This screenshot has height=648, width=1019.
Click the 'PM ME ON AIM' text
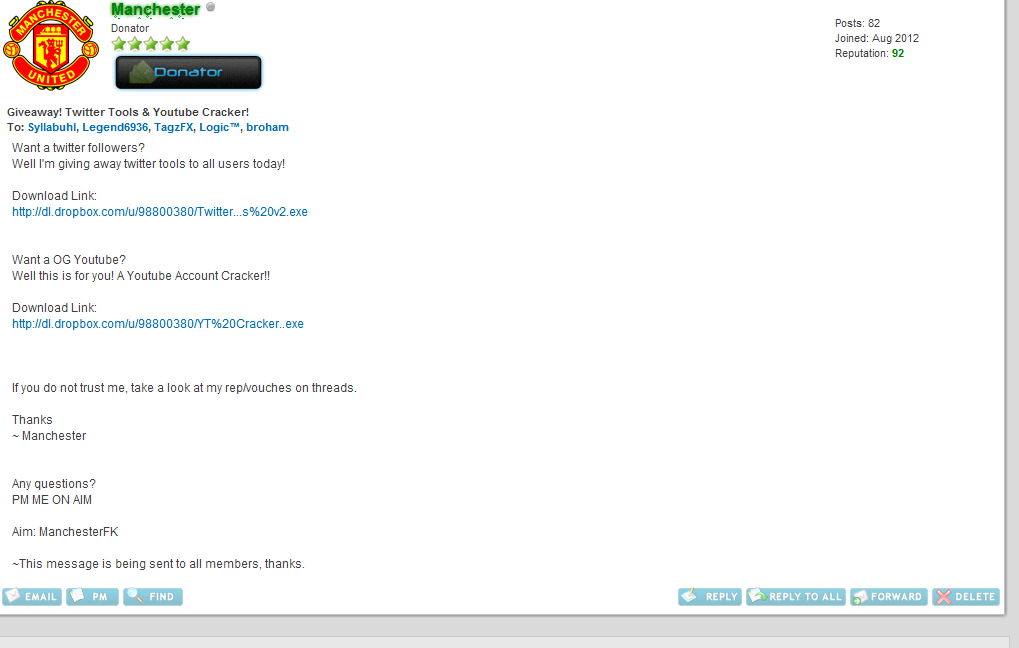52,500
